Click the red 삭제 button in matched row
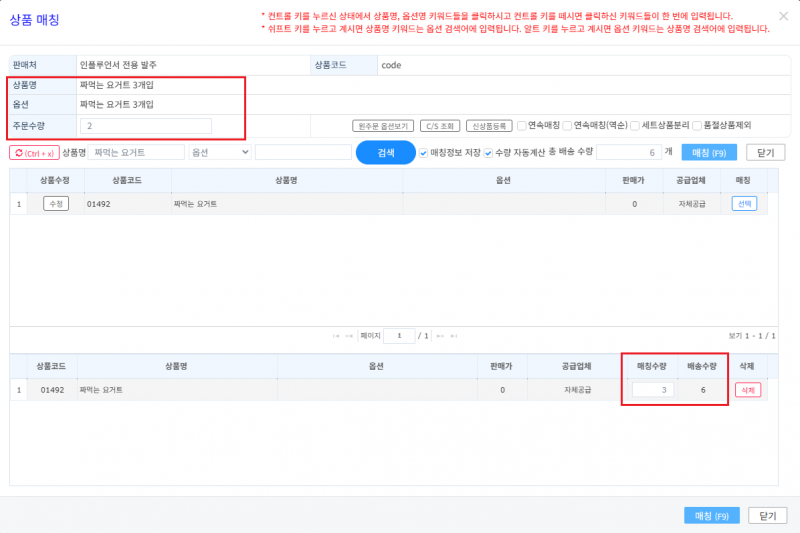Screen dimensions: 800x533 (748, 390)
